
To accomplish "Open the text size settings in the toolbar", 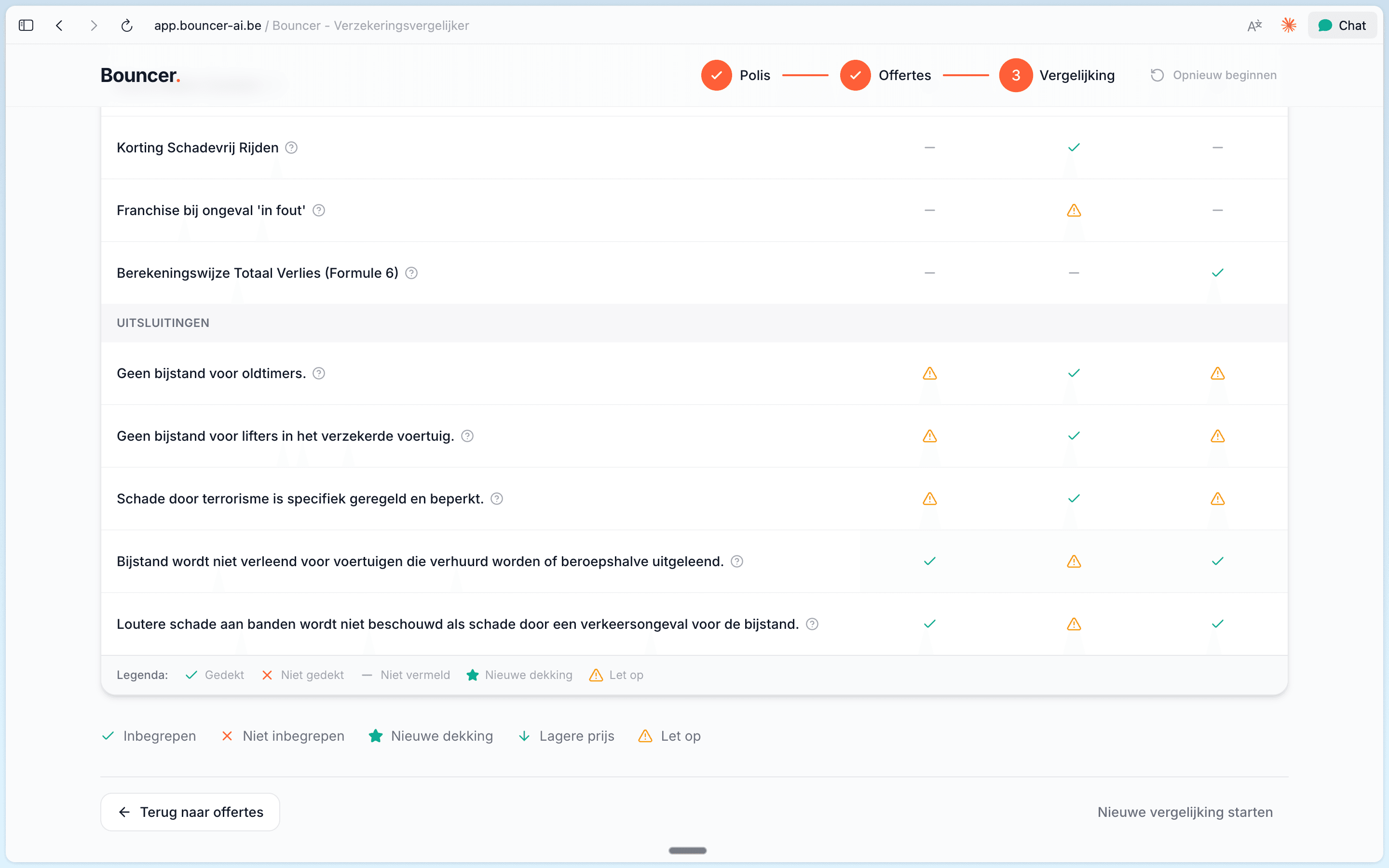I will point(1255,25).
